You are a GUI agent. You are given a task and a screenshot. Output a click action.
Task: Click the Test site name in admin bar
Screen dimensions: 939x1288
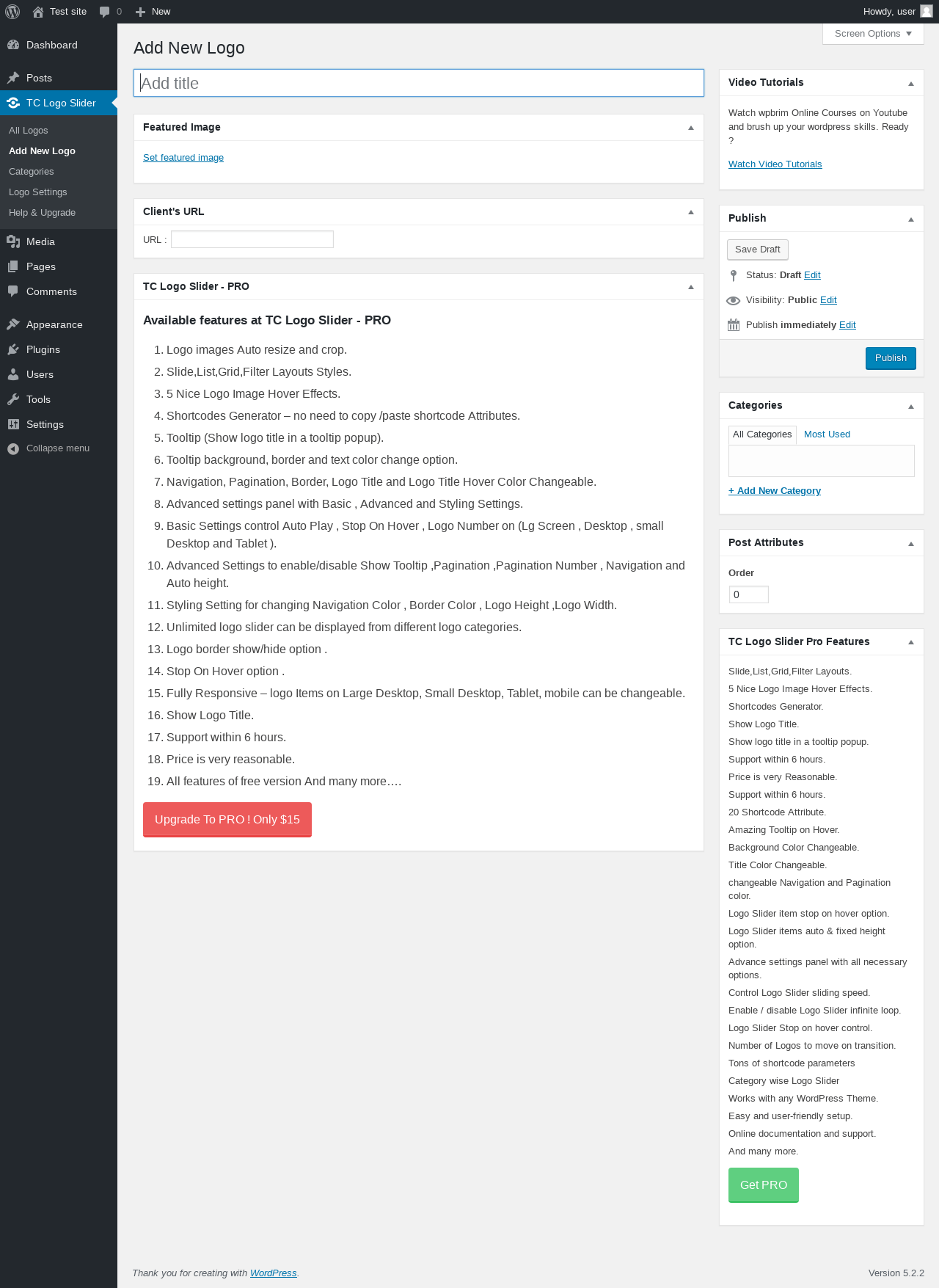click(68, 12)
